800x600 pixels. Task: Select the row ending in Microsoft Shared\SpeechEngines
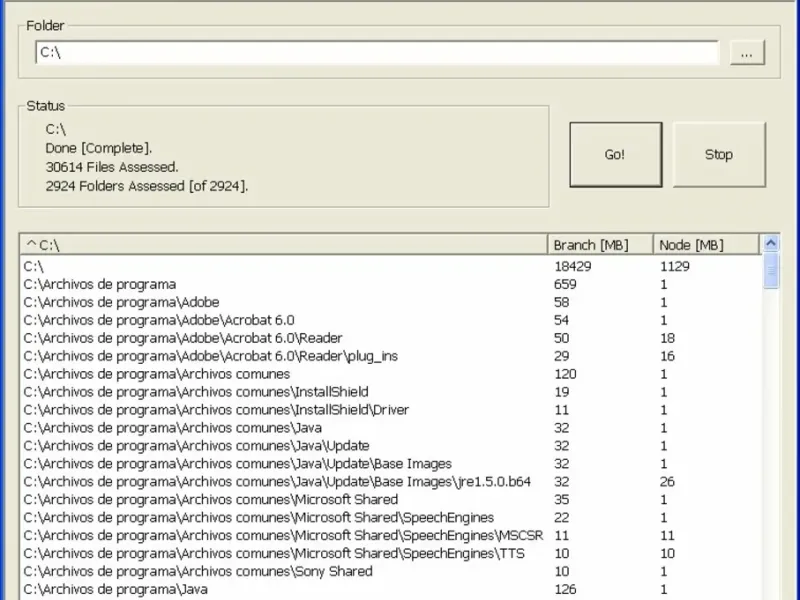tap(390, 517)
